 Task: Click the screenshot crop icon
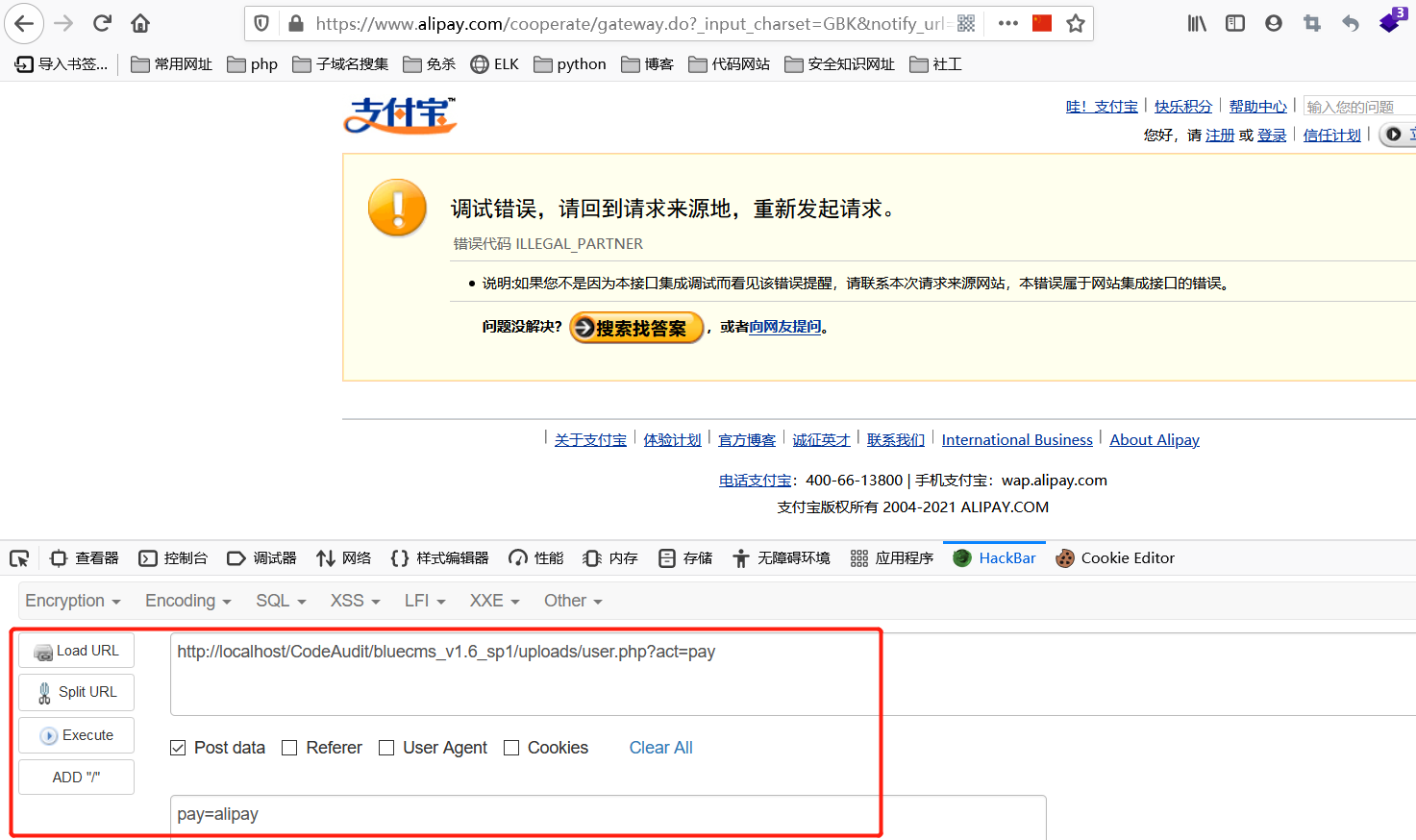point(1312,23)
